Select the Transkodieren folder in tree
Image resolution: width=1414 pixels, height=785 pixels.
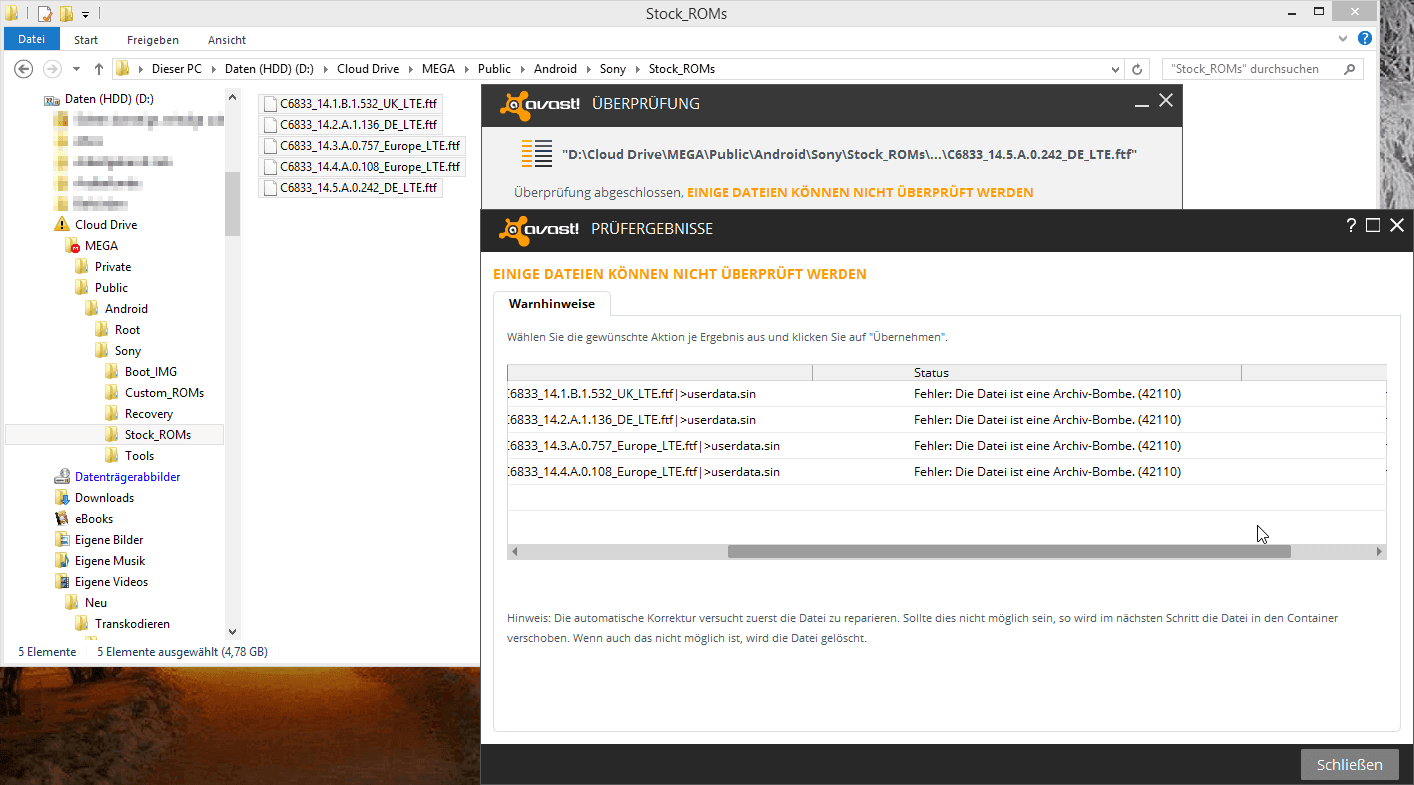(132, 624)
